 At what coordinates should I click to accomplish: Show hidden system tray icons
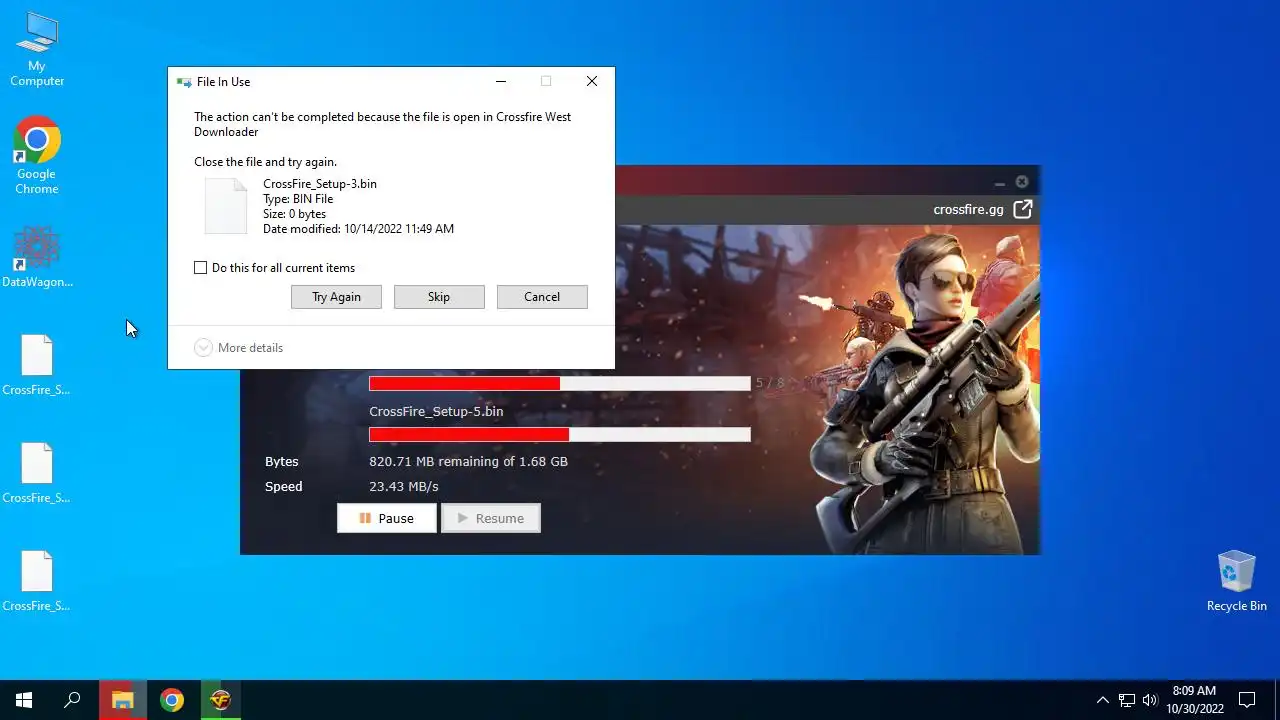[1102, 700]
